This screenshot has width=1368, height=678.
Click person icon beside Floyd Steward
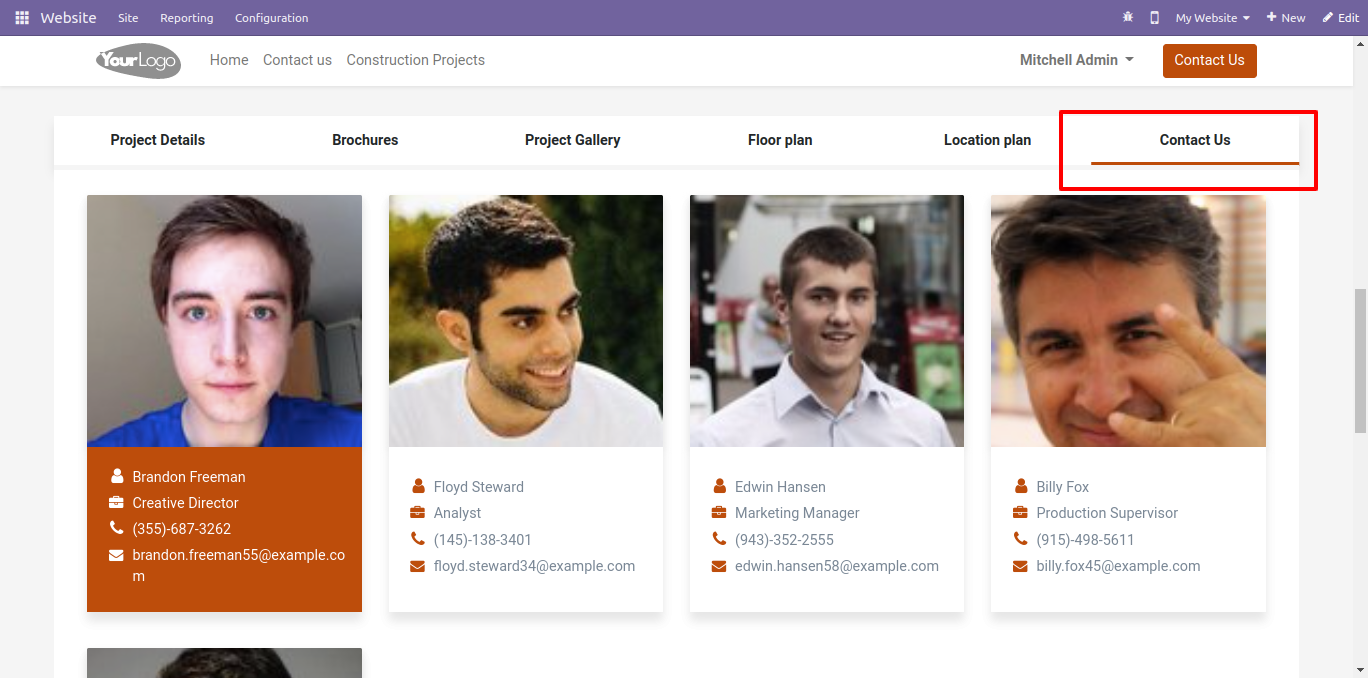click(x=418, y=486)
